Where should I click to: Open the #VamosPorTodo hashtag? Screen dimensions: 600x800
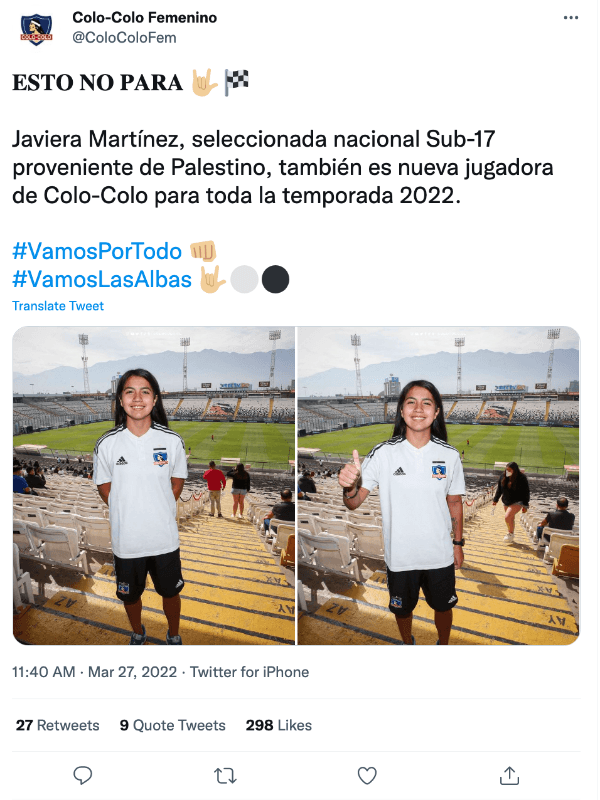coord(97,252)
